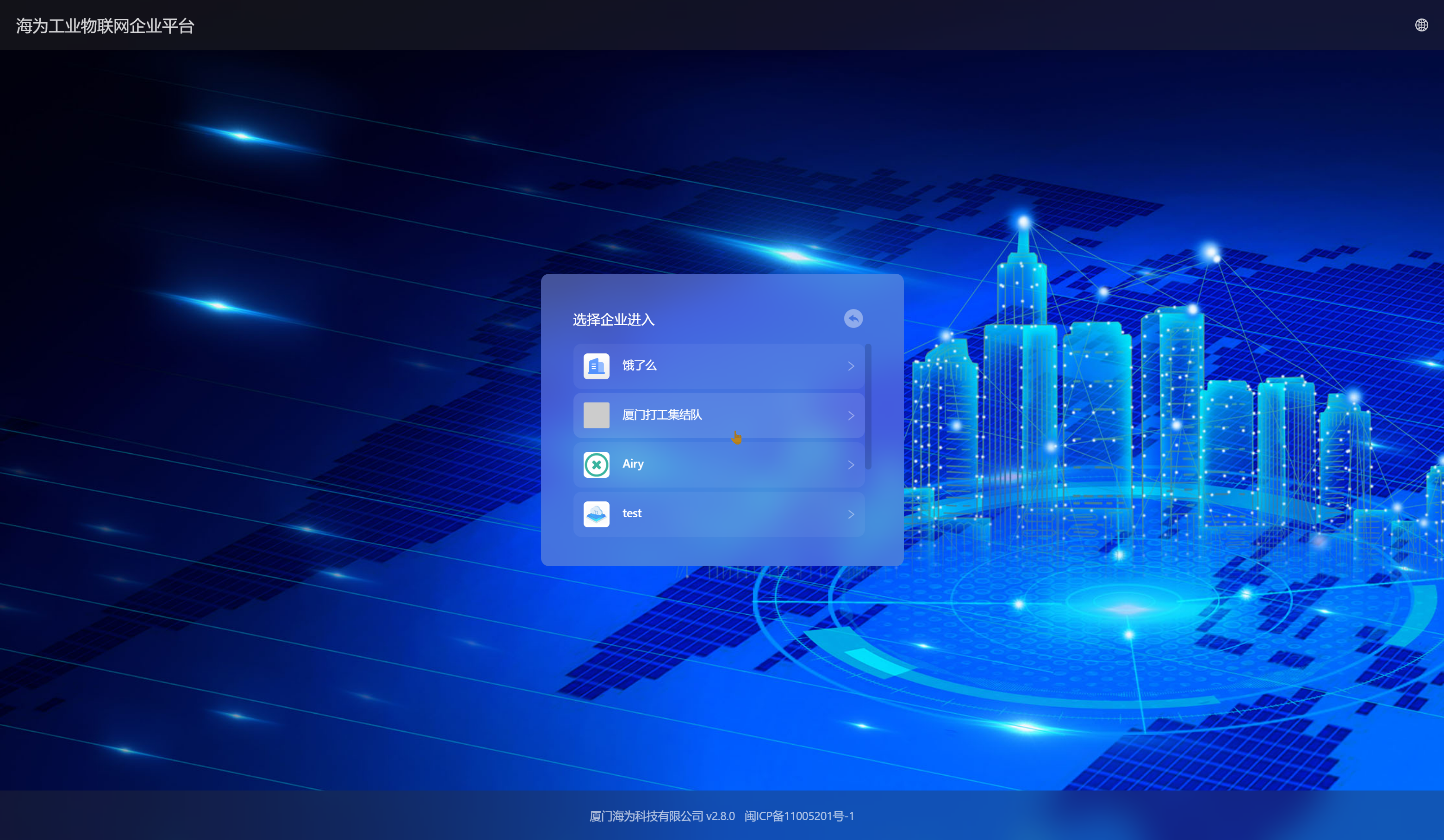Click the 选择企业进入 panel heading
This screenshot has height=840, width=1444.
point(613,320)
